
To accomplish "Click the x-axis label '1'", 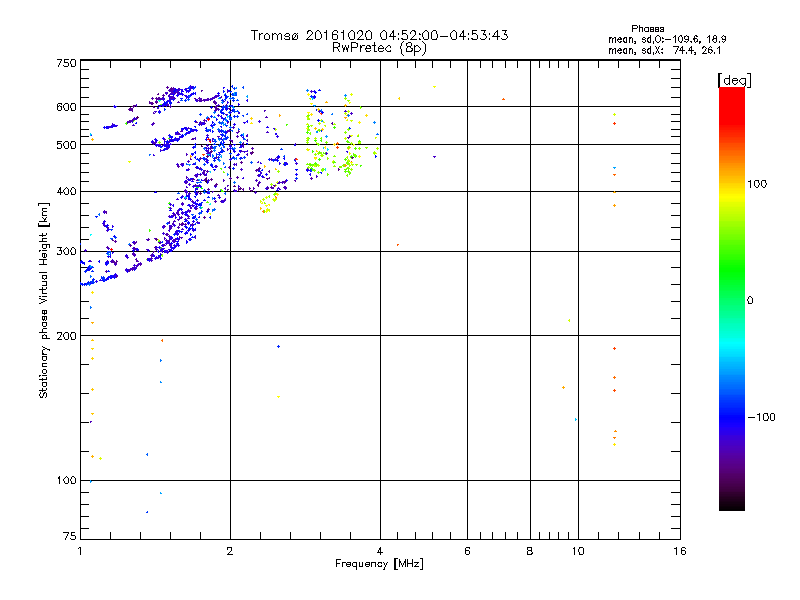I will [80, 551].
